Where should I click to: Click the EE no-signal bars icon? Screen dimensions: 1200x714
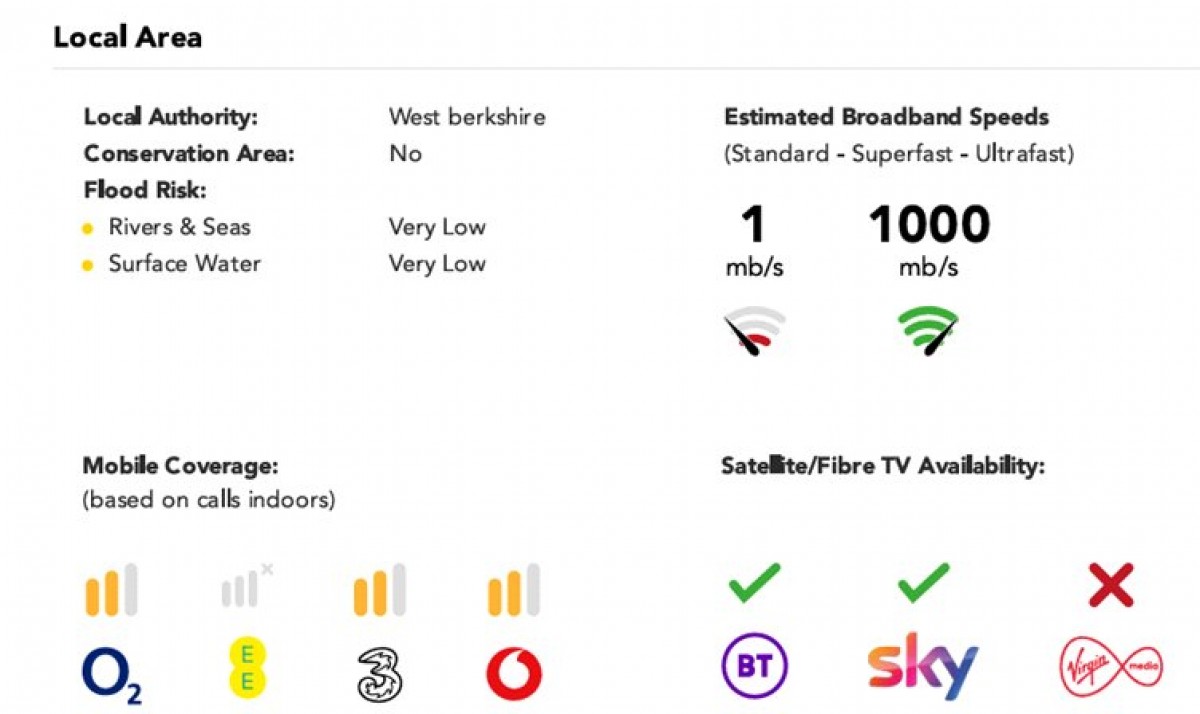click(x=247, y=587)
